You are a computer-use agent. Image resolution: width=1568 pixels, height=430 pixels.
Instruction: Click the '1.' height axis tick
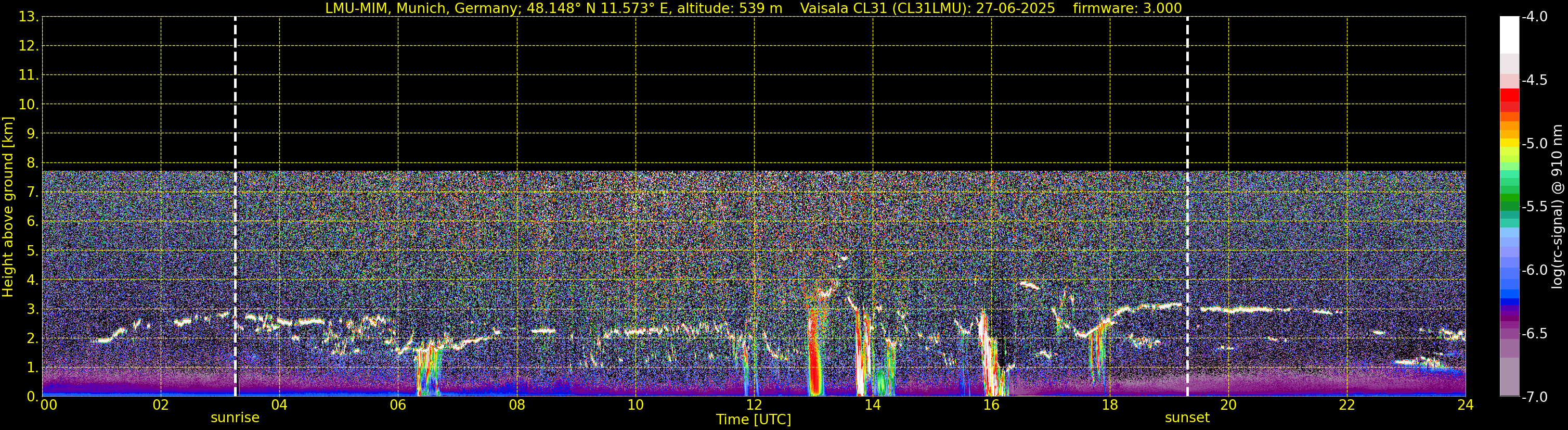tap(32, 368)
